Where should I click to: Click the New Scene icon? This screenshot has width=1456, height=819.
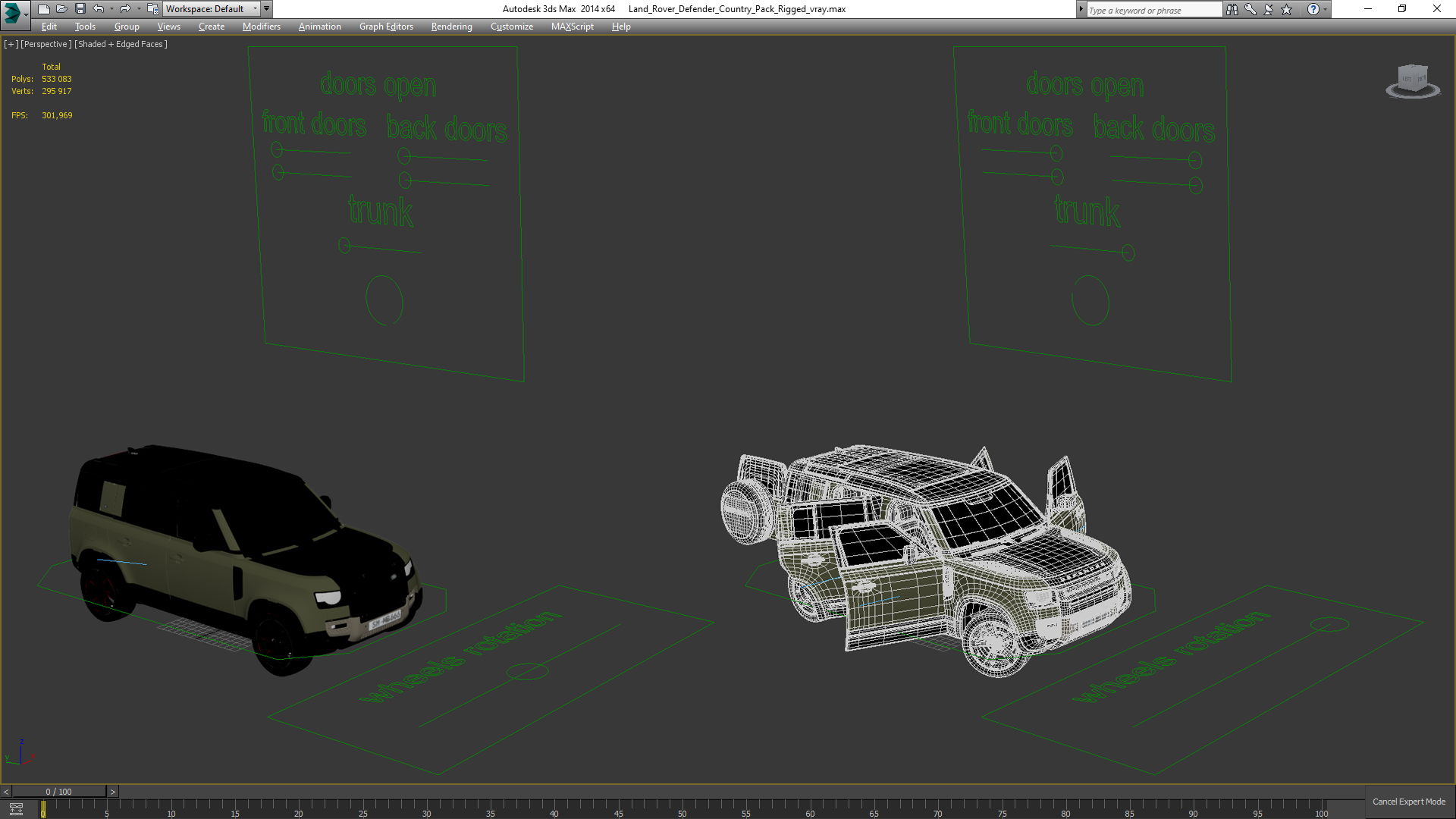[43, 9]
